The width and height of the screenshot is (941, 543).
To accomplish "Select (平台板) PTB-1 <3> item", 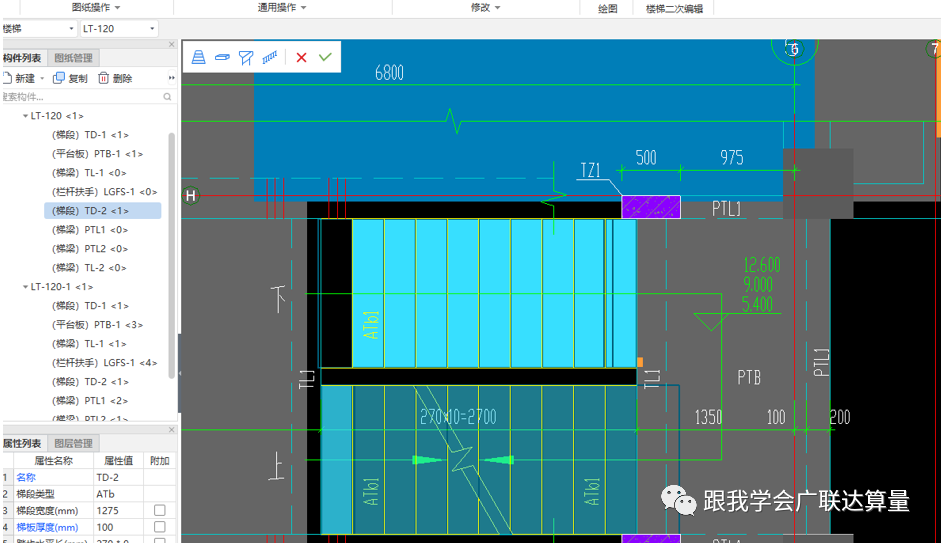I will [x=97, y=325].
